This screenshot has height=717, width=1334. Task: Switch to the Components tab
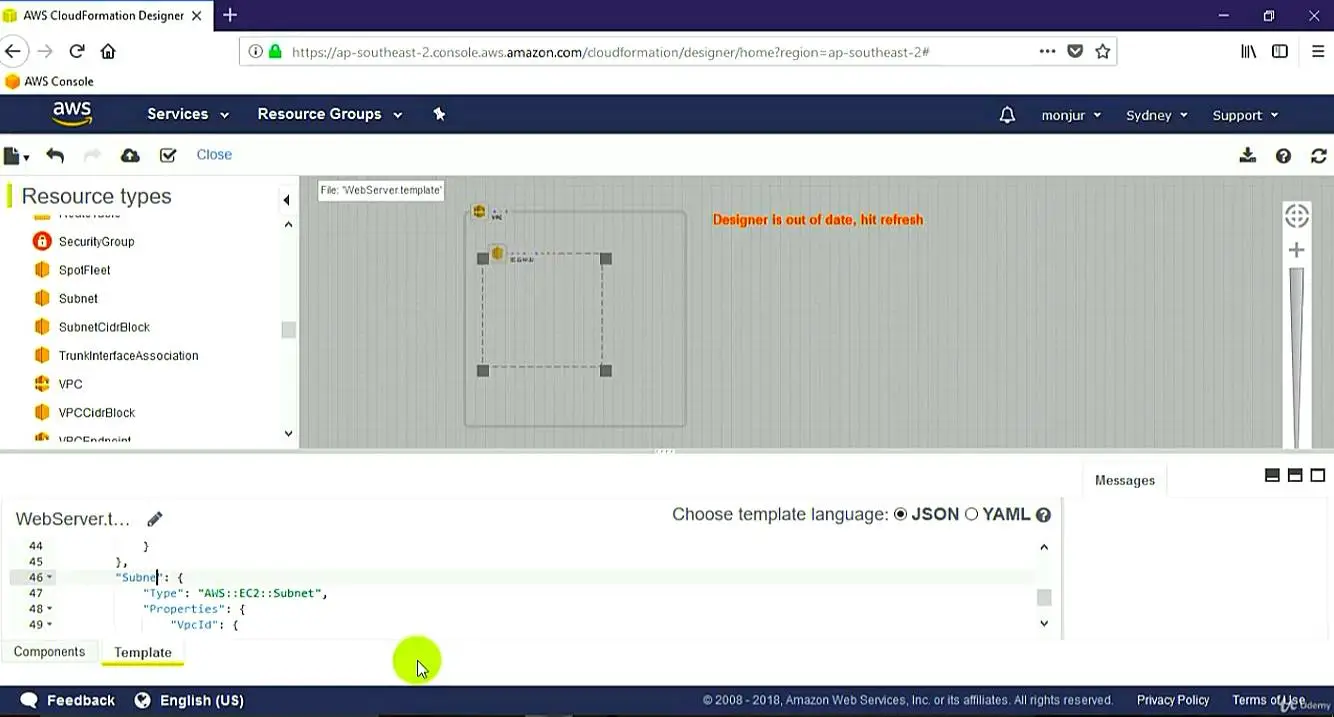49,652
